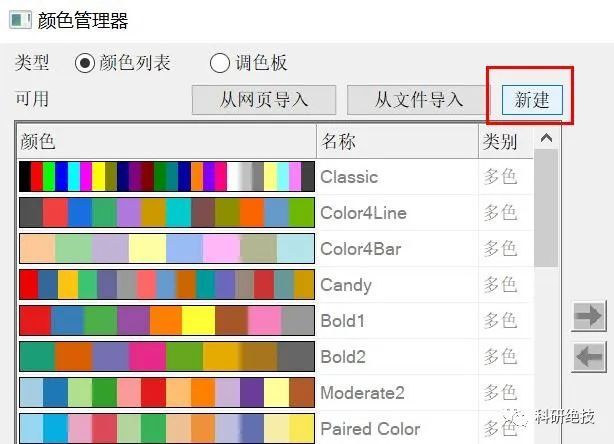Select the 颜色列表 radio button

click(85, 63)
